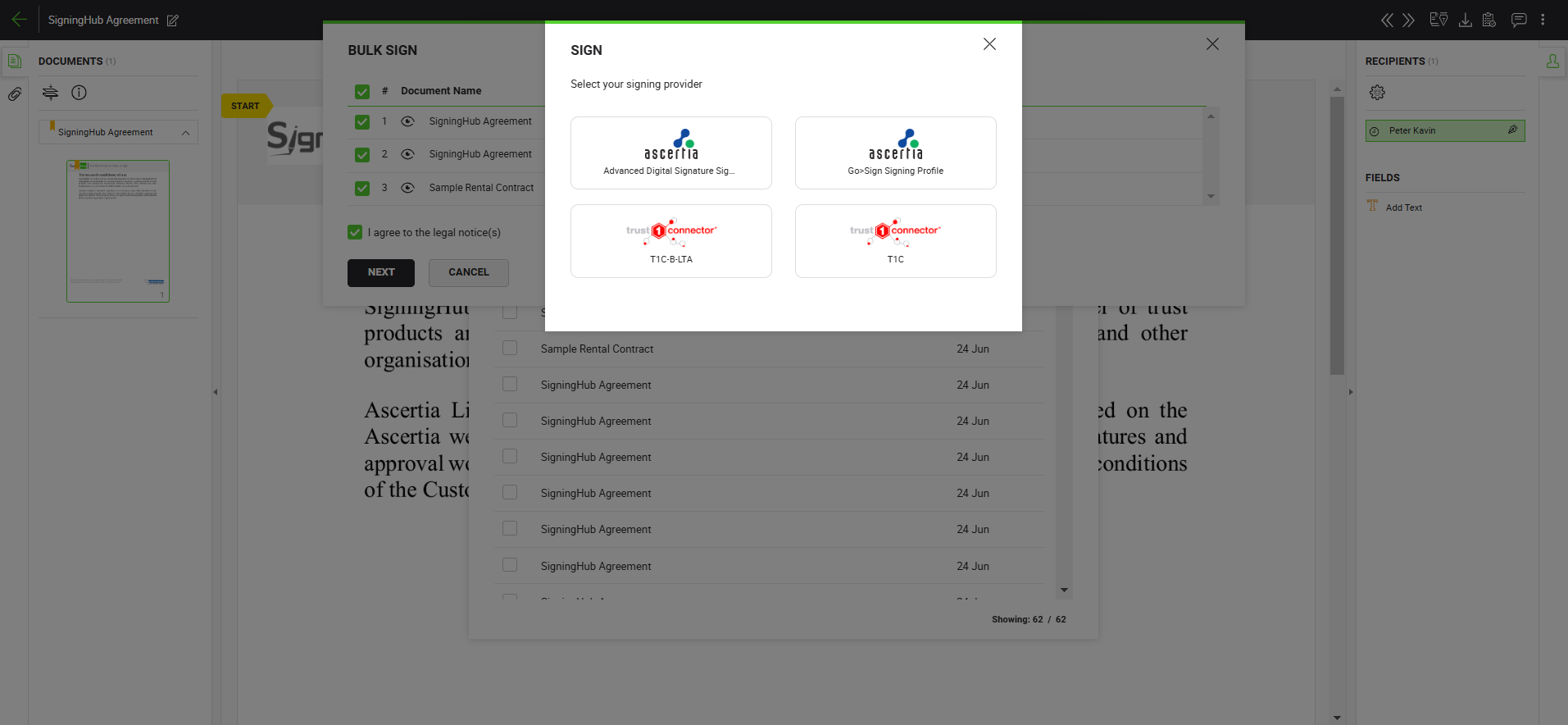The width and height of the screenshot is (1568, 725).
Task: Collapse the left panel using splitter arrow
Action: [x=216, y=392]
